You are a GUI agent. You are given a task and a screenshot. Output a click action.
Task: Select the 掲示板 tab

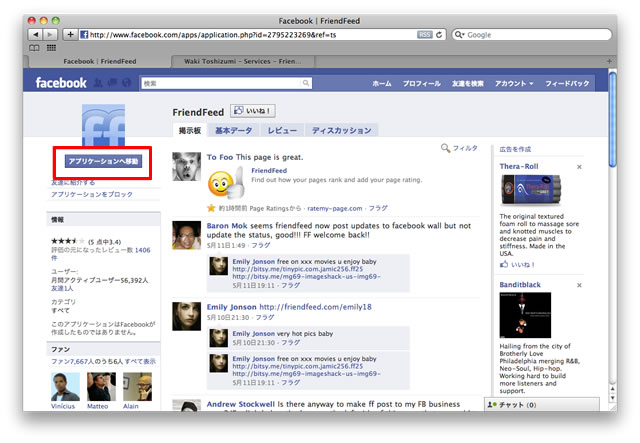(x=190, y=130)
